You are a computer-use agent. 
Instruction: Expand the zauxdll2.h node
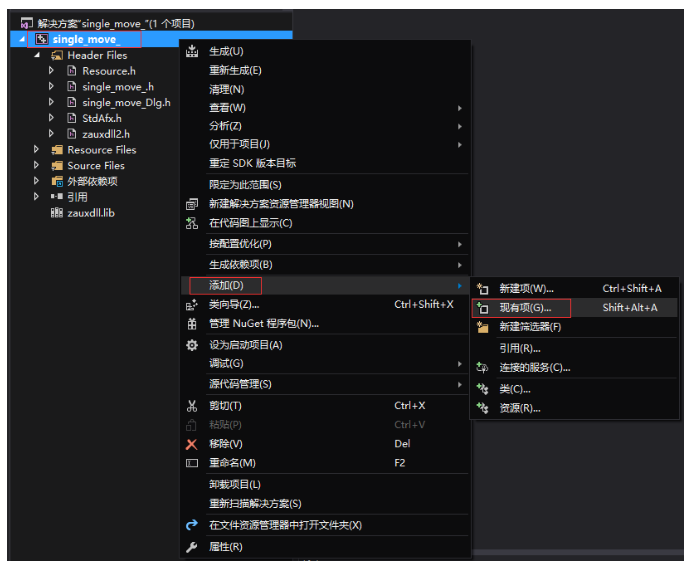(51, 133)
